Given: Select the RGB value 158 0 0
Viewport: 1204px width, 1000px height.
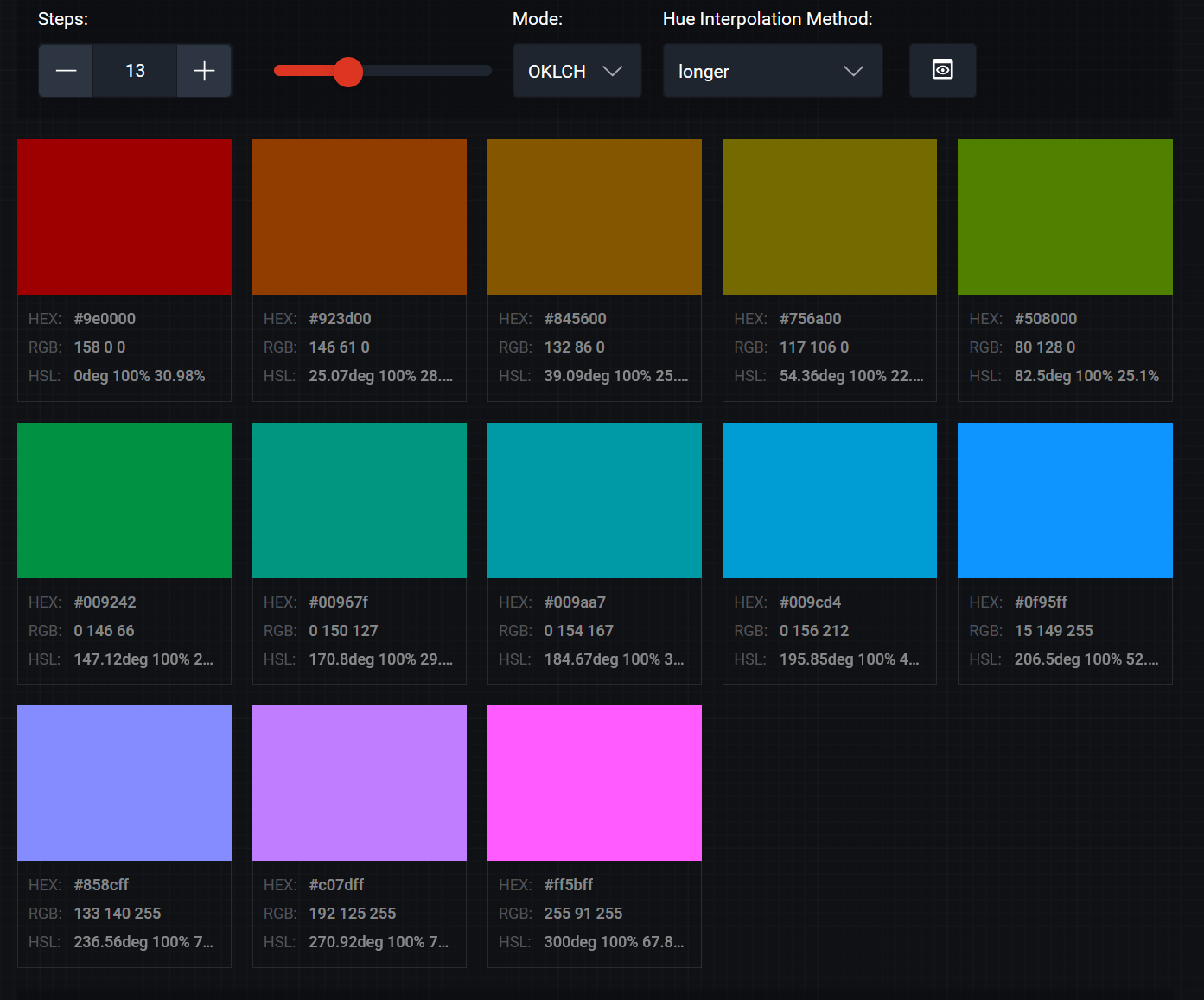Looking at the screenshot, I should (x=99, y=347).
